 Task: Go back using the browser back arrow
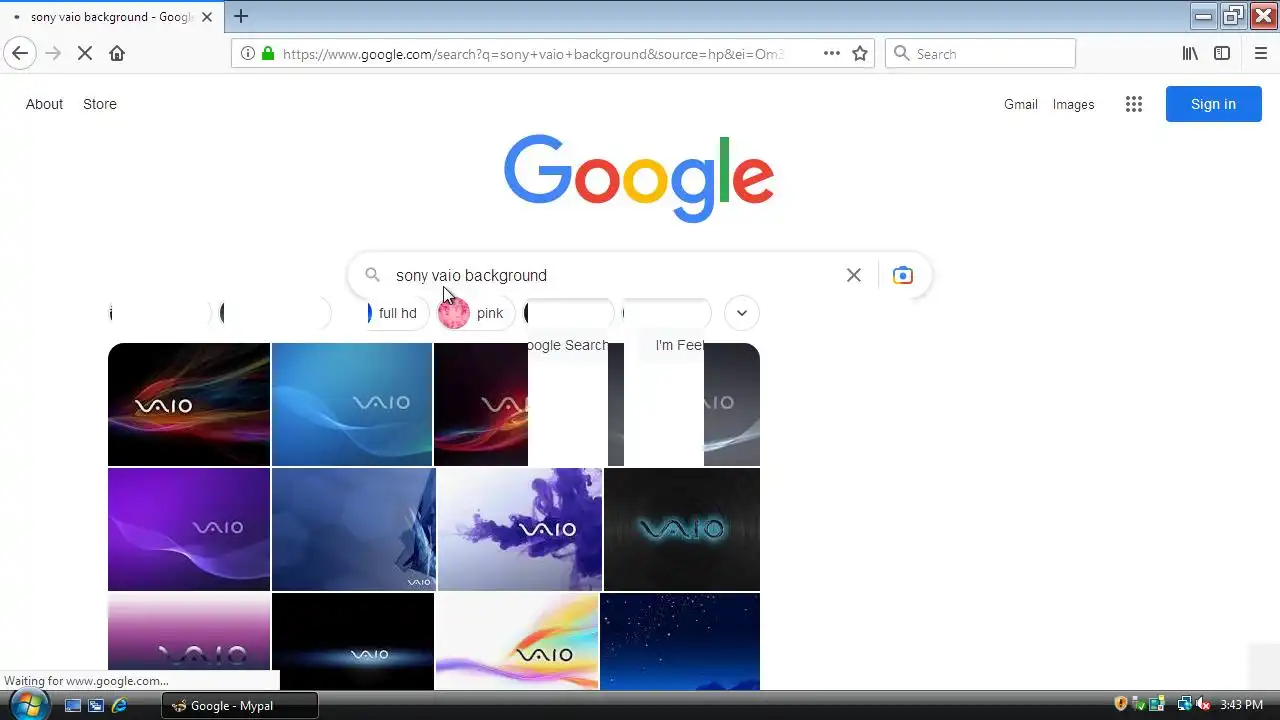tap(20, 54)
